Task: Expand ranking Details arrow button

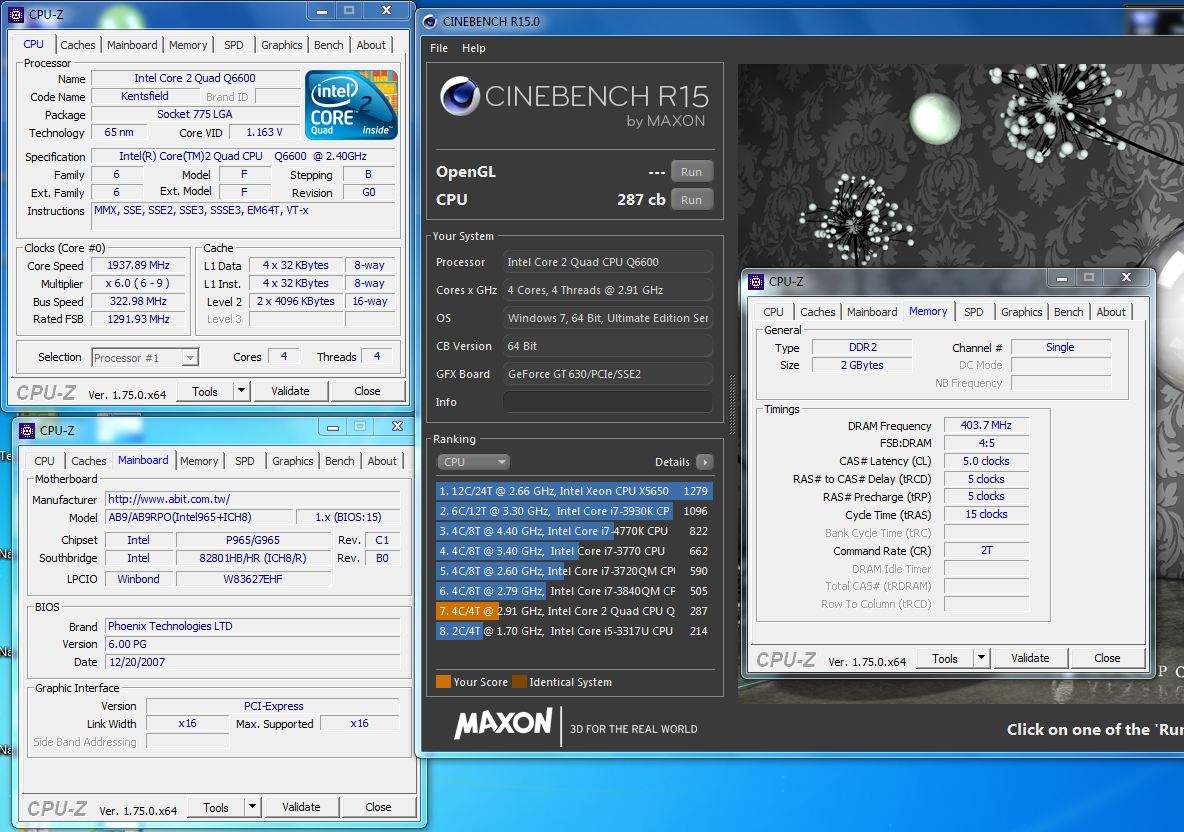Action: click(x=704, y=461)
